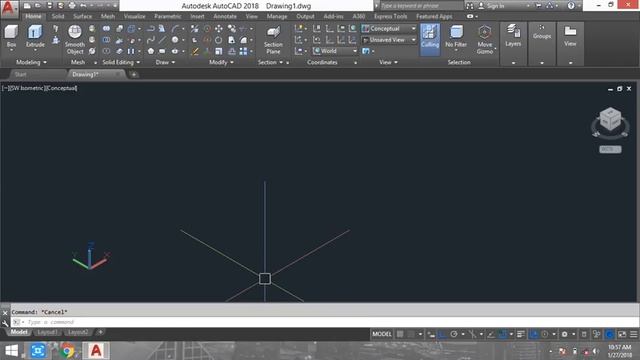Open the World coordinate system dropdown
Screen dimensions: 640x360
[335, 51]
